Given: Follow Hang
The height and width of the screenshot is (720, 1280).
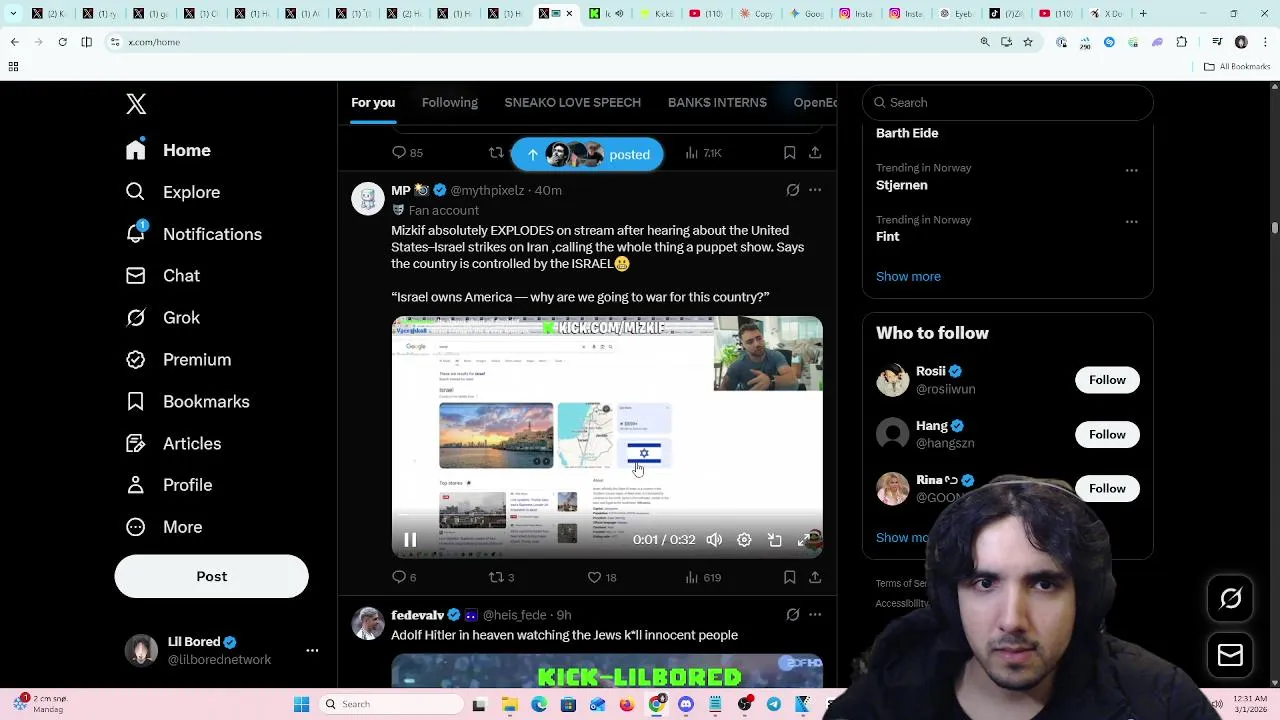Looking at the screenshot, I should coord(1107,434).
